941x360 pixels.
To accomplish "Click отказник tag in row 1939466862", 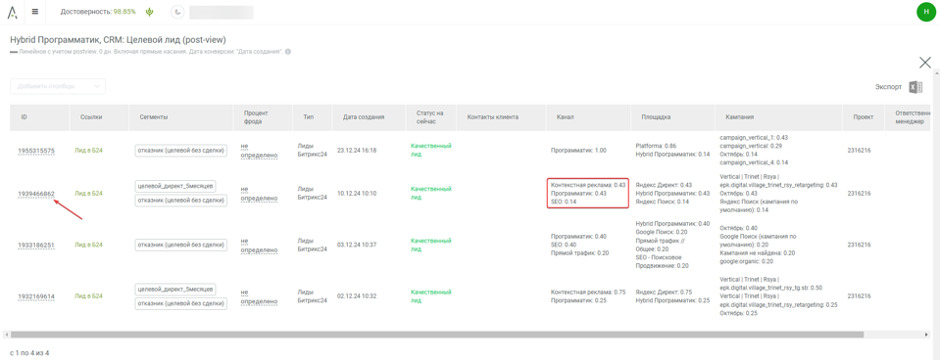I will pos(181,201).
